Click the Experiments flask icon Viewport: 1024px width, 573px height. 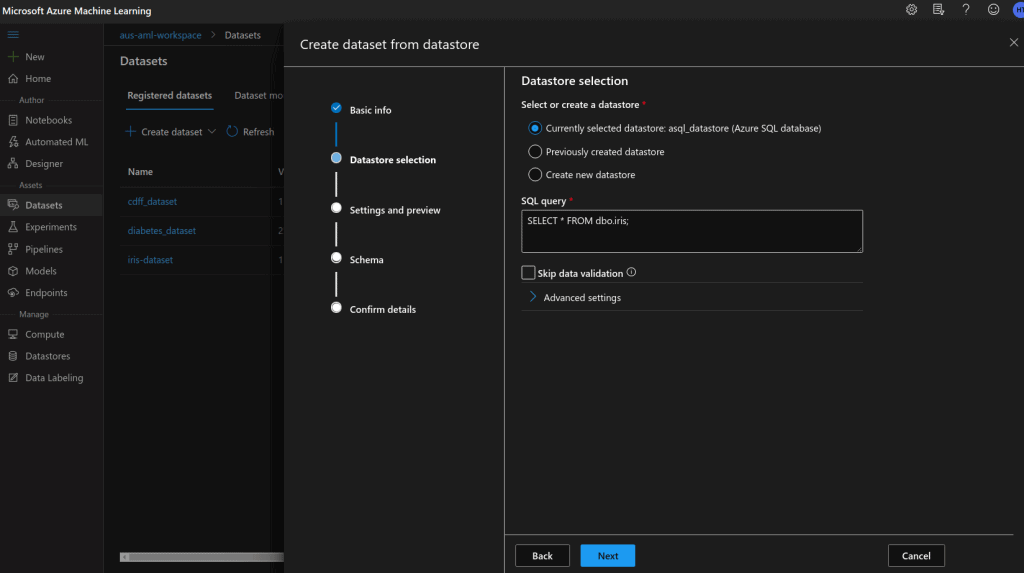(x=13, y=227)
